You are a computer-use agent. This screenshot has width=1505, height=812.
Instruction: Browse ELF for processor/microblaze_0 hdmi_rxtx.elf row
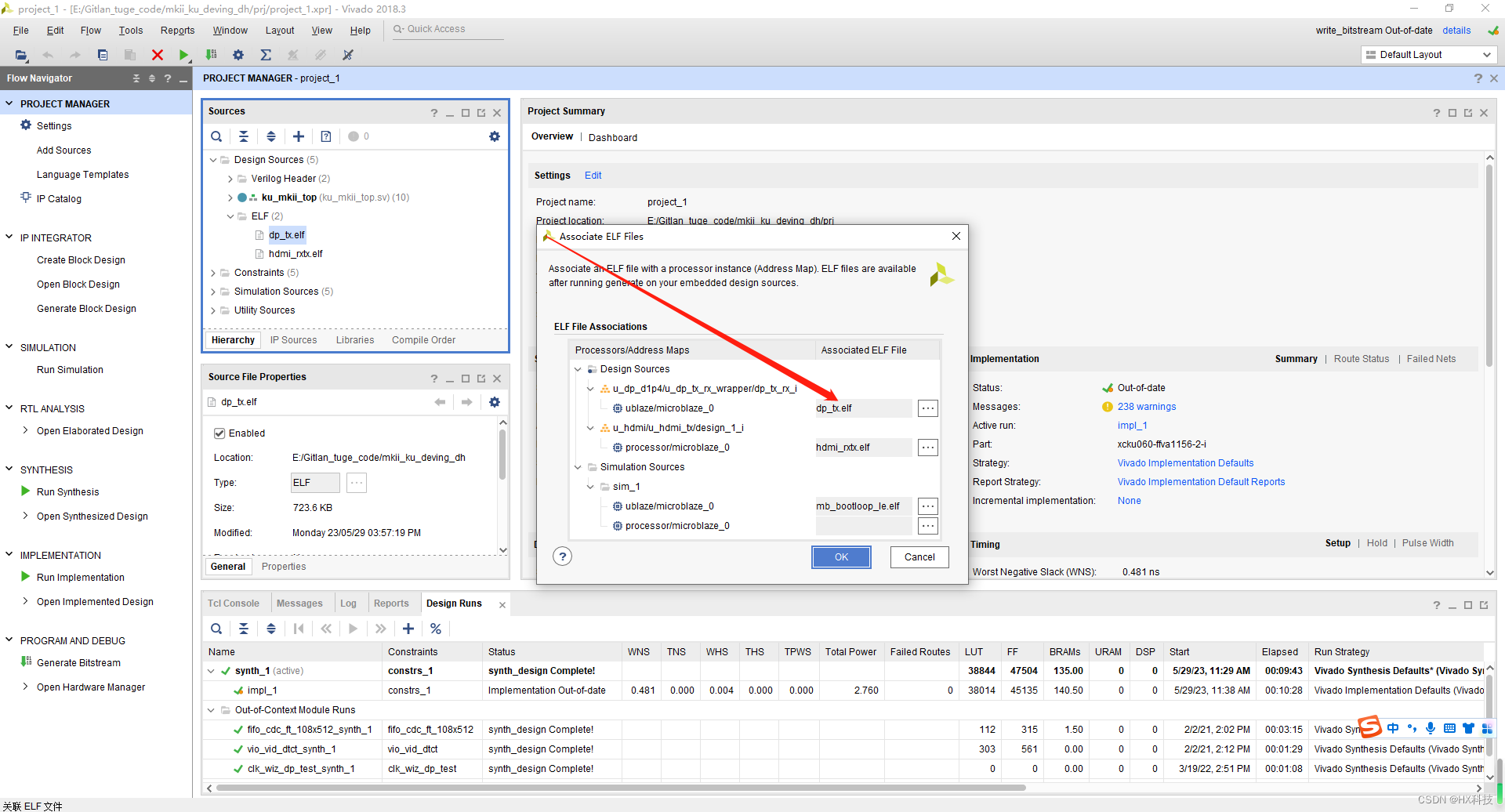tap(928, 448)
